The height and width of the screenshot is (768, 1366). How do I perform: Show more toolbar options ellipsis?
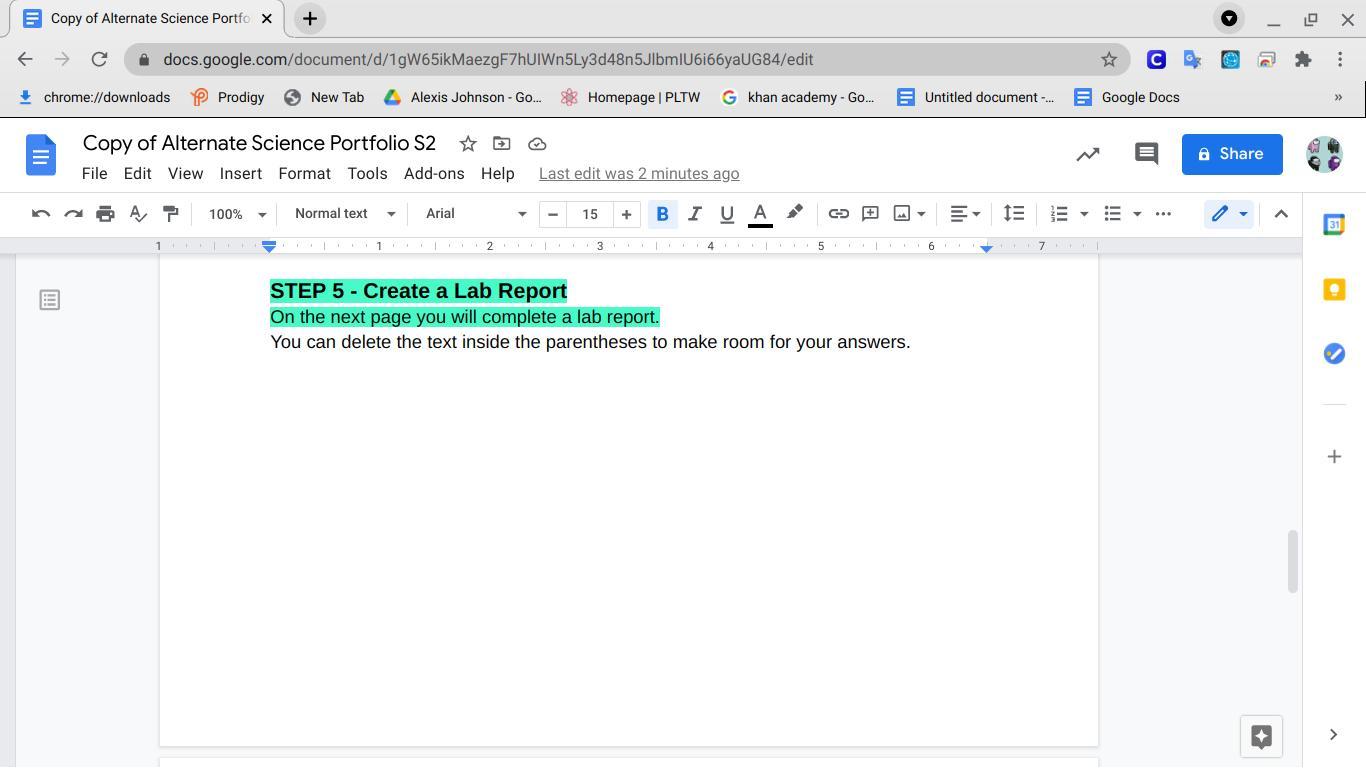(1163, 213)
